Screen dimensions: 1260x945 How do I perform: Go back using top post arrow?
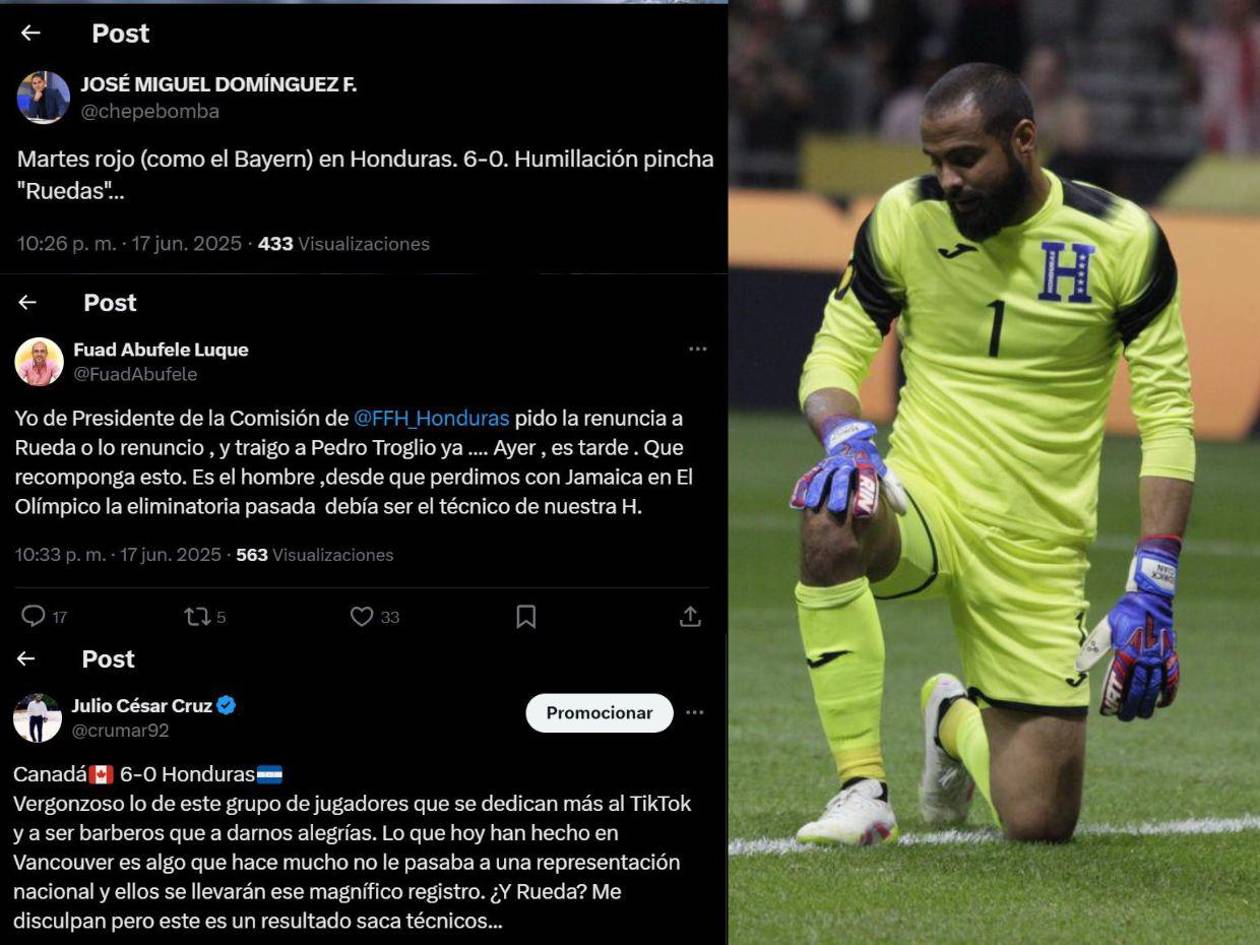click(x=30, y=33)
